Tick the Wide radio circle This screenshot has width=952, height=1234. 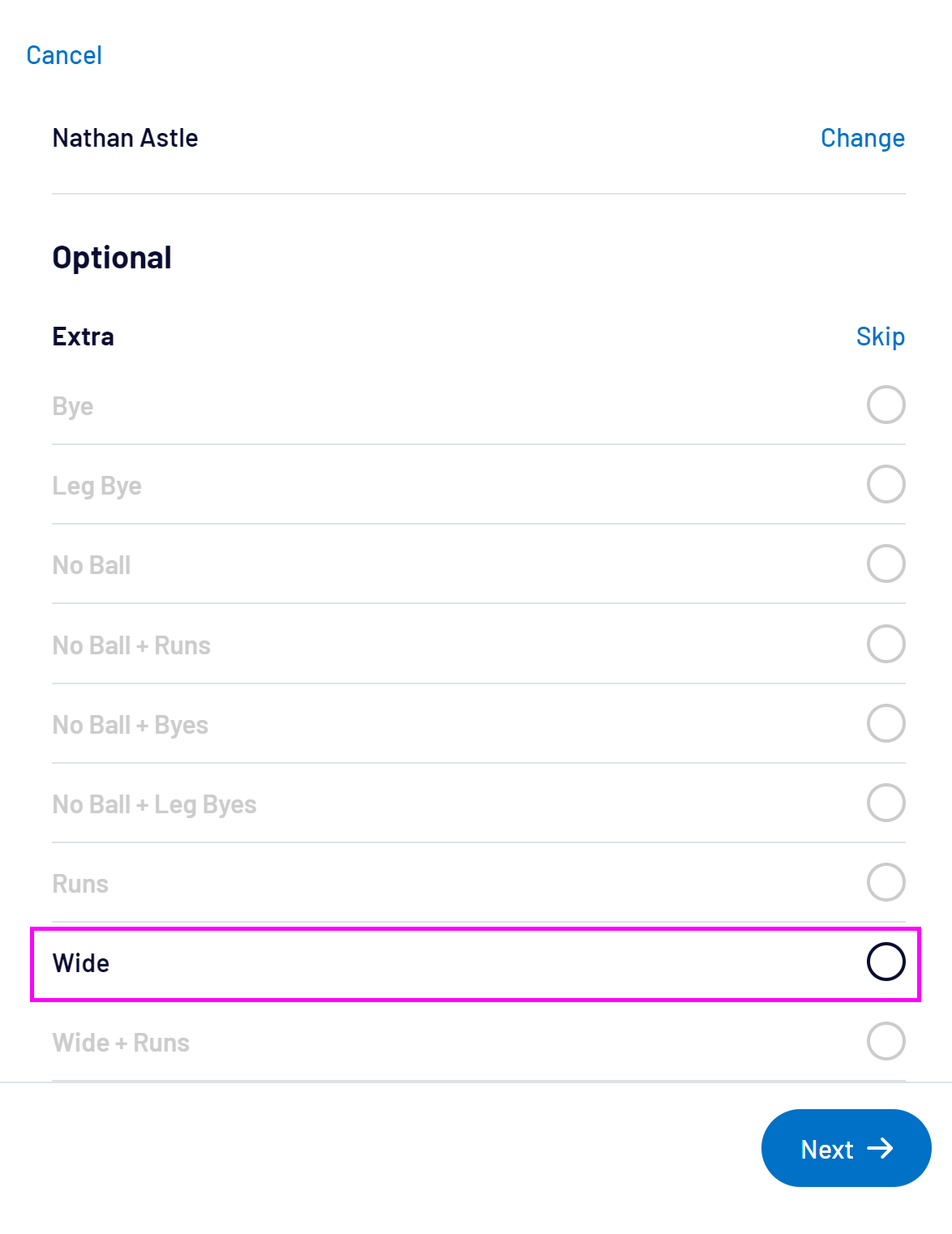886,962
